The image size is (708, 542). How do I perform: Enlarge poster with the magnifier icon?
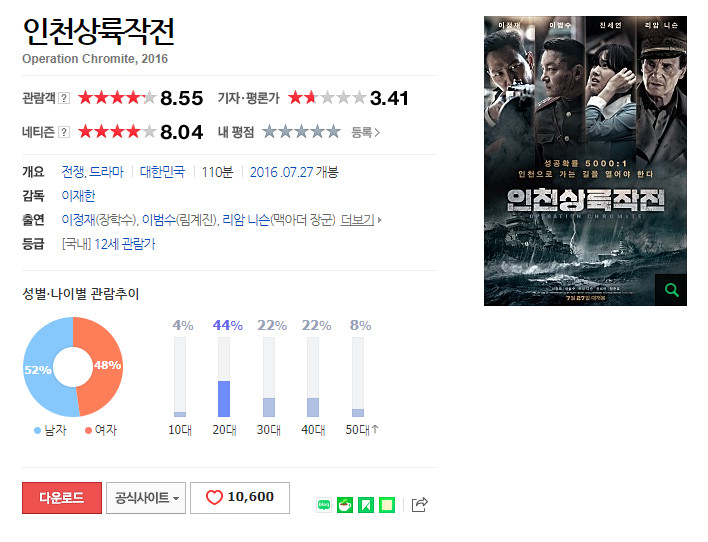(671, 290)
